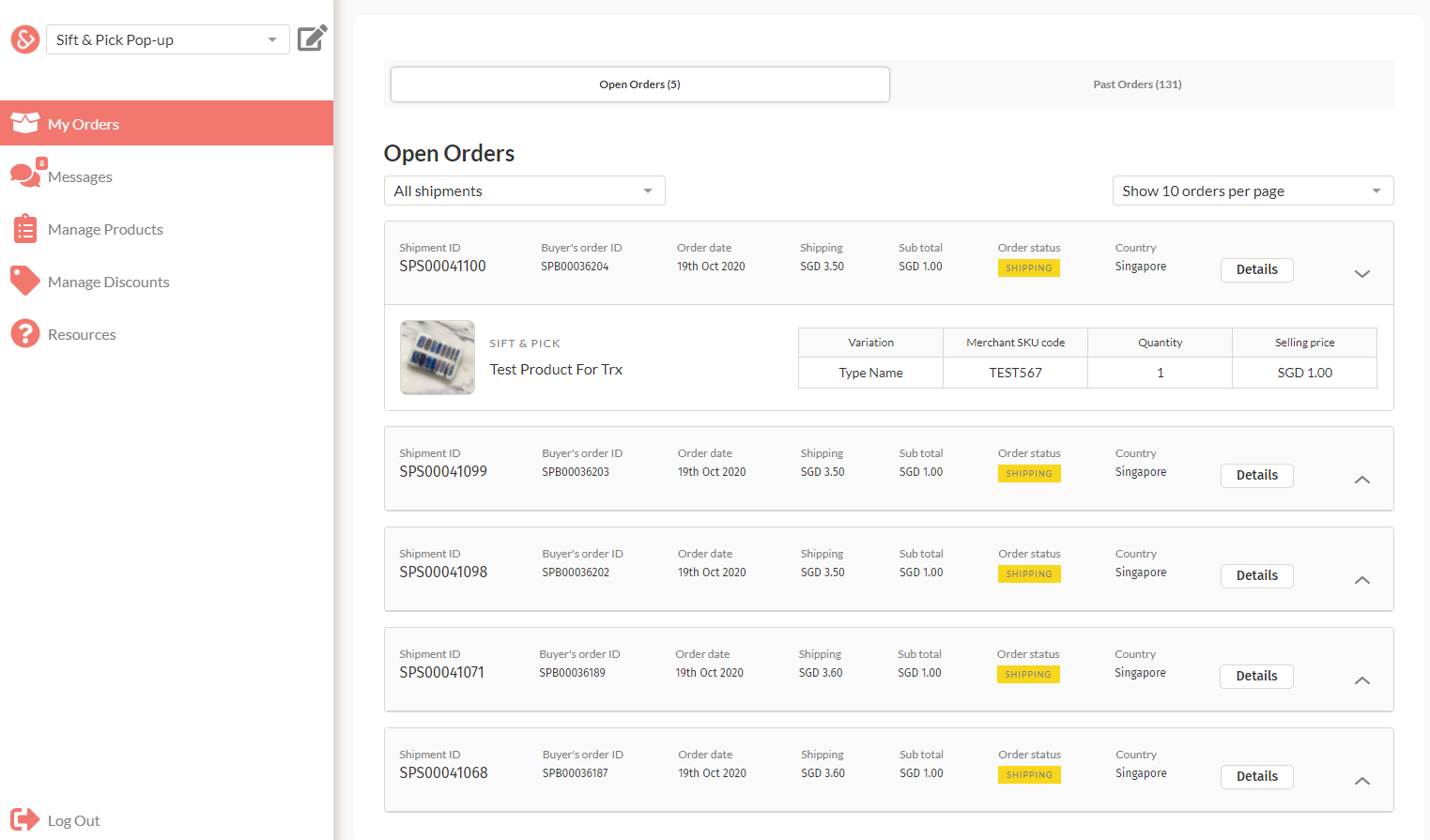Click SHIPPING status badge for SPS00041071
This screenshot has width=1430, height=840.
1028,675
